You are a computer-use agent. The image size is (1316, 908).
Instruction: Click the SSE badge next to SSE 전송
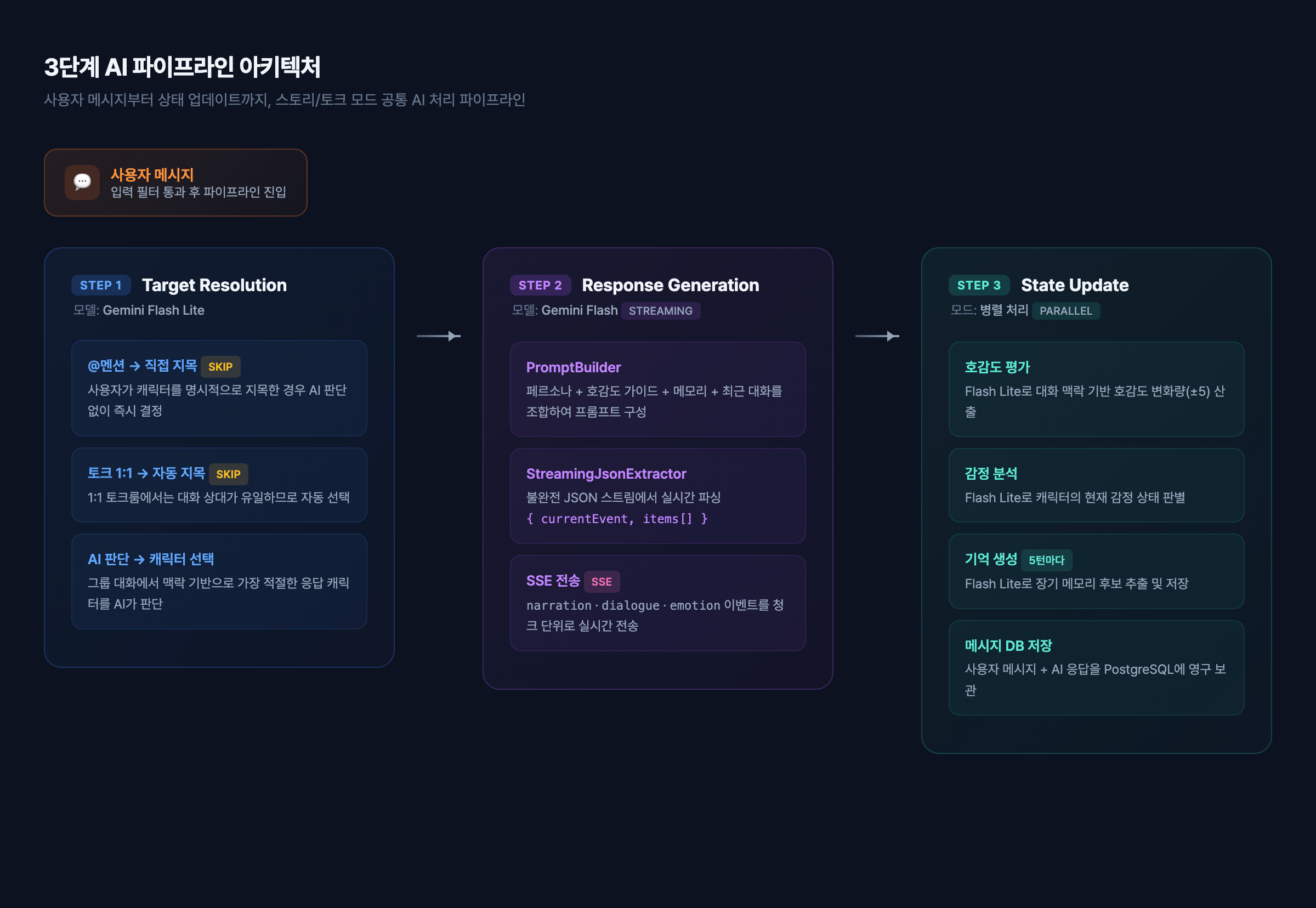coord(602,581)
